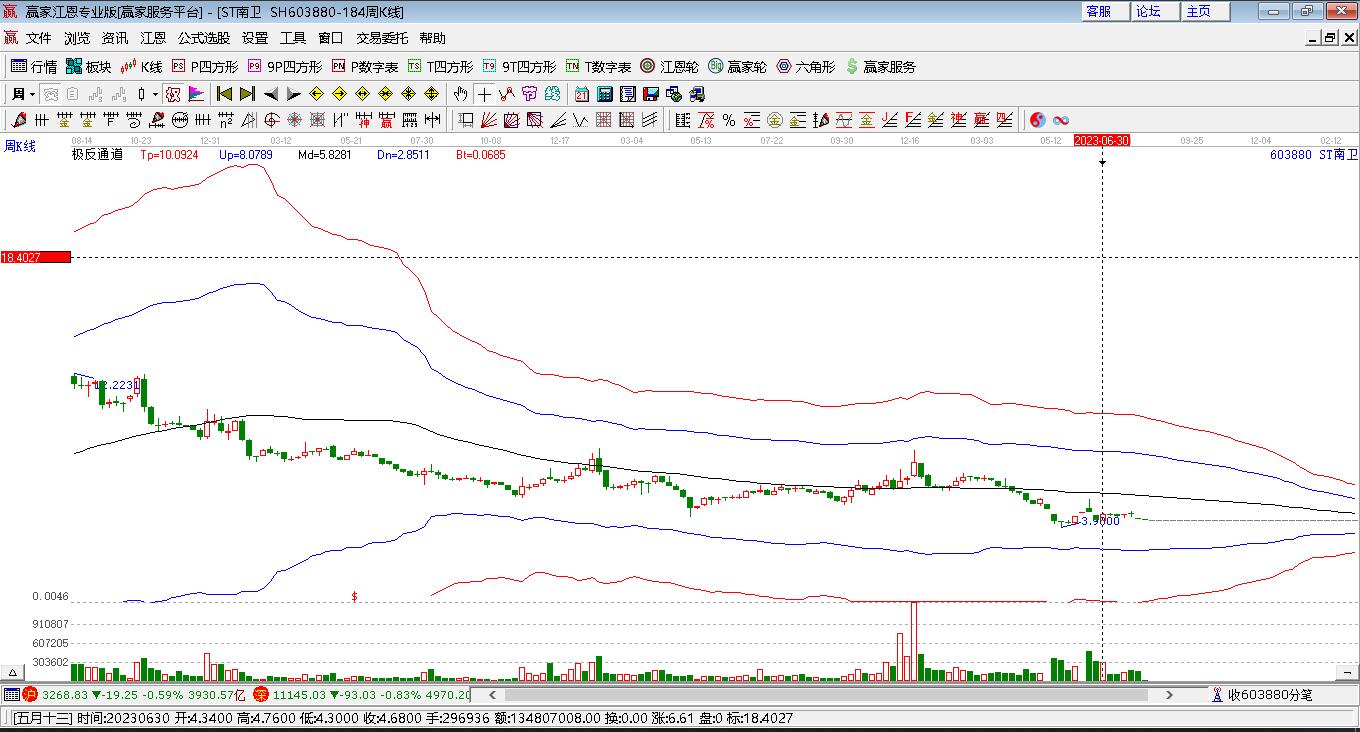Viewport: 1360px width, 732px height.
Task: Click the calendar icon in toolbar
Action: [582, 94]
